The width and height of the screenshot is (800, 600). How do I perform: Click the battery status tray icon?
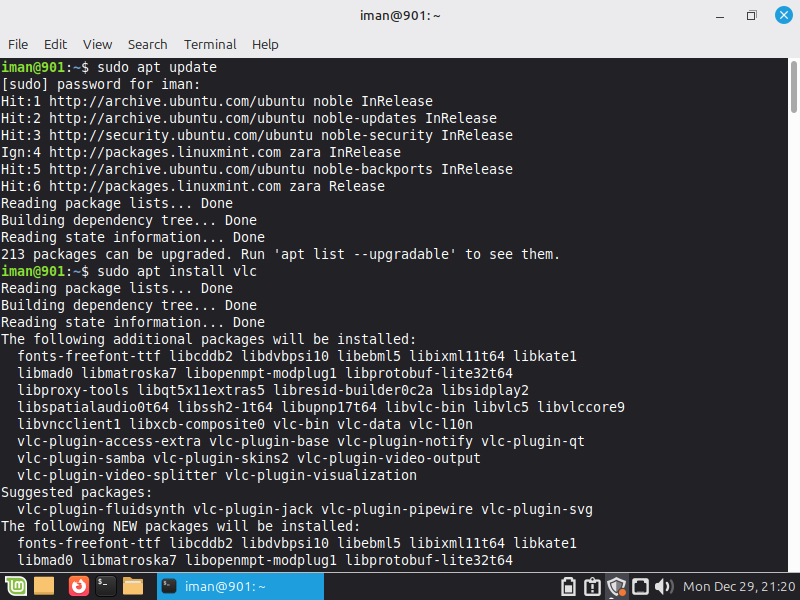(570, 586)
